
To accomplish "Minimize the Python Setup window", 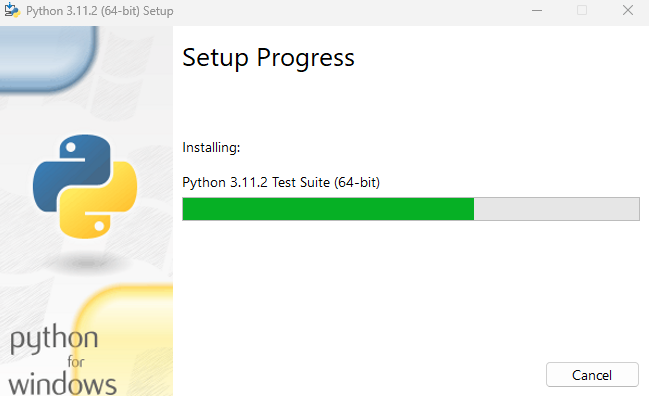I will [x=537, y=10].
